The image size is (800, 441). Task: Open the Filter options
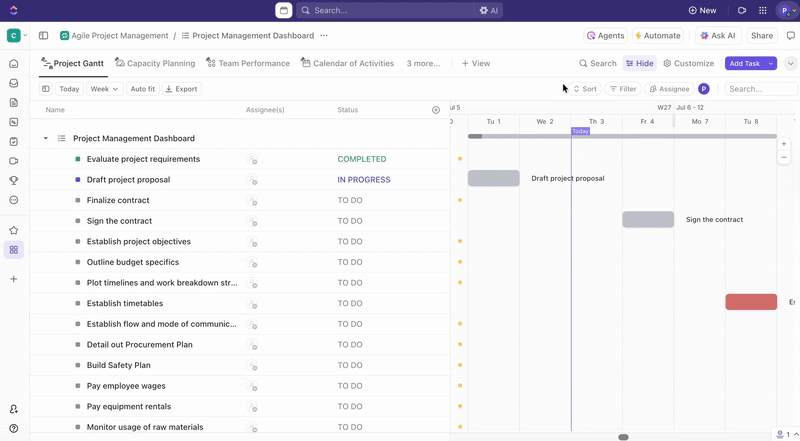[x=623, y=89]
